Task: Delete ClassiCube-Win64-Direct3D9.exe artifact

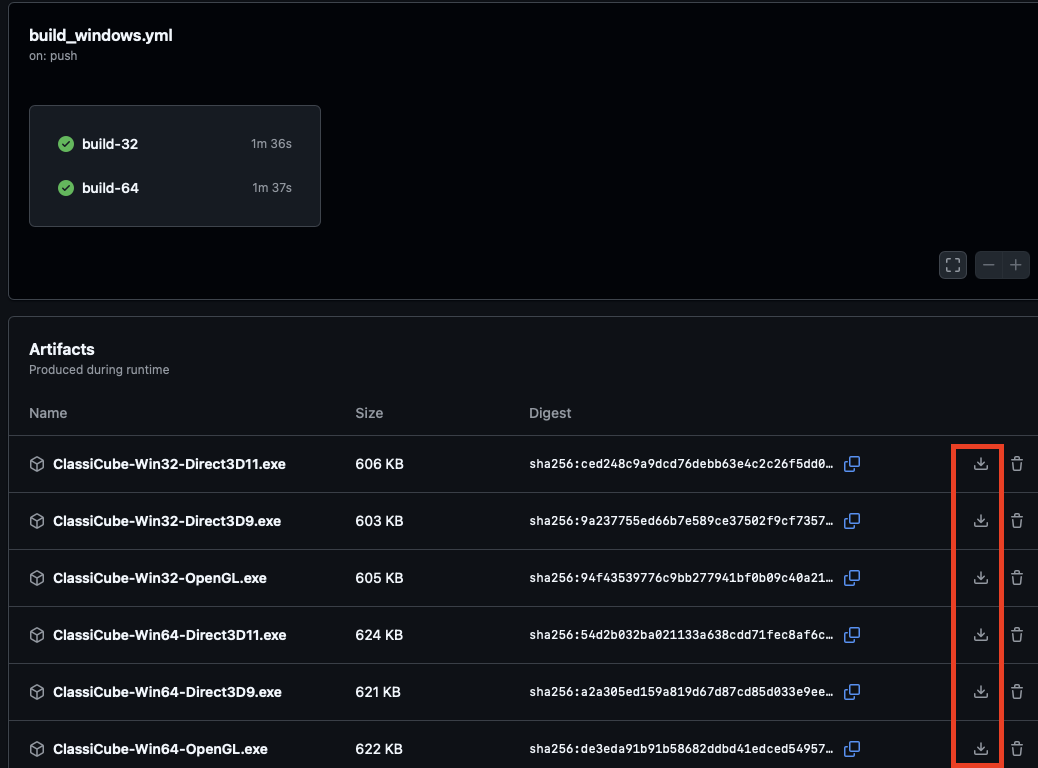Action: click(1017, 692)
